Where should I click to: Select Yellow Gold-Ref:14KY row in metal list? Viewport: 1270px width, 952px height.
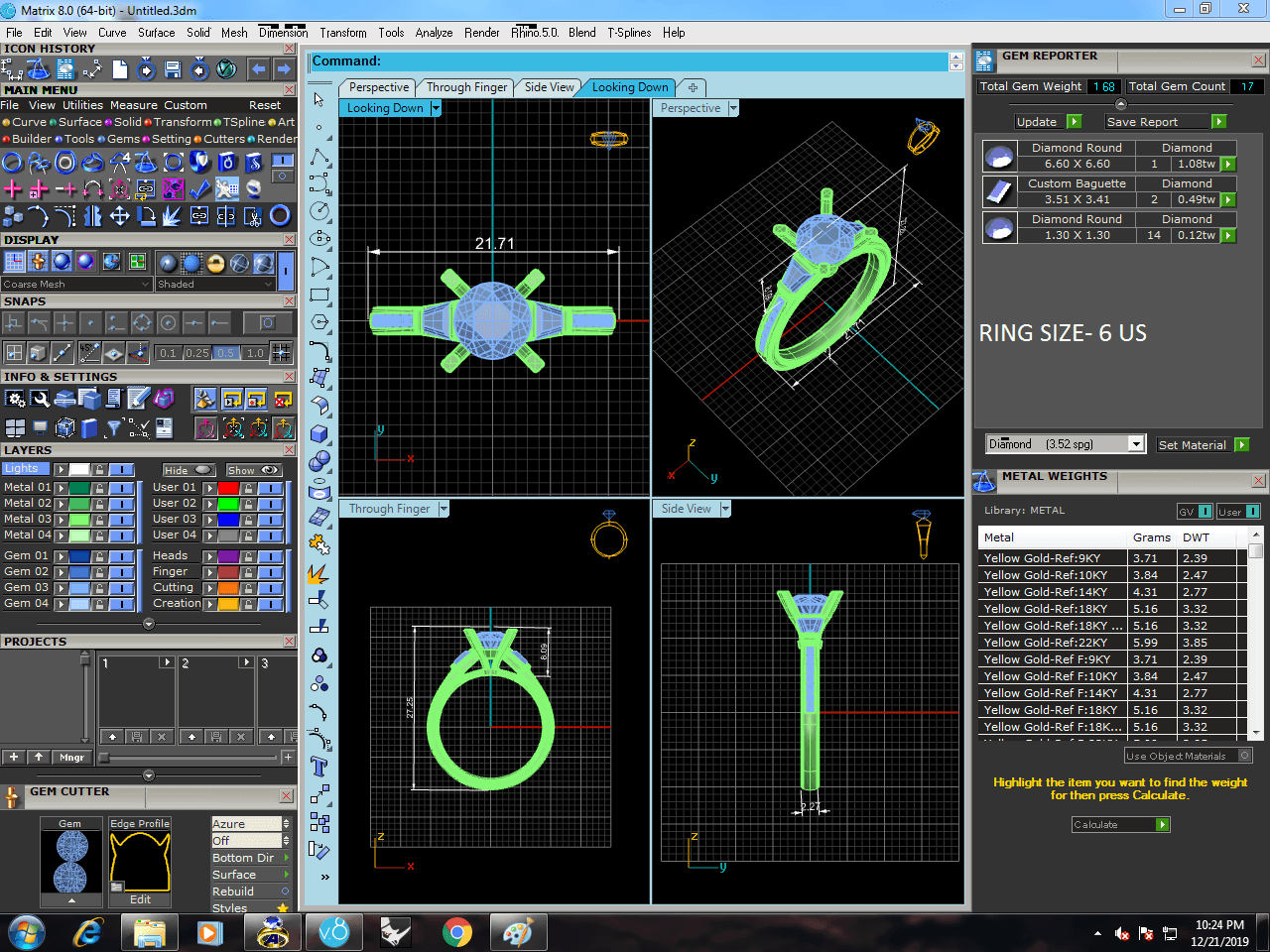1045,592
